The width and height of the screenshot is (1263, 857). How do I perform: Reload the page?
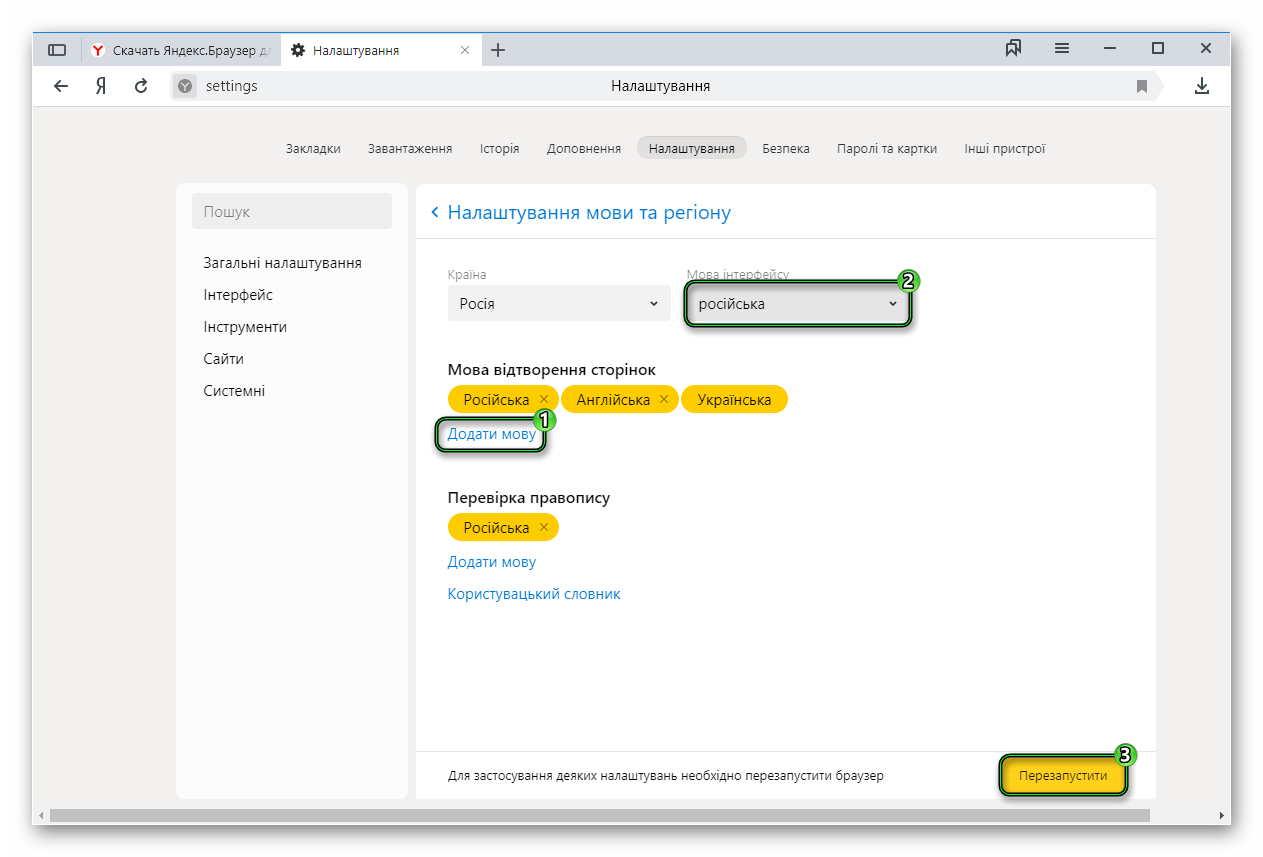pos(141,86)
